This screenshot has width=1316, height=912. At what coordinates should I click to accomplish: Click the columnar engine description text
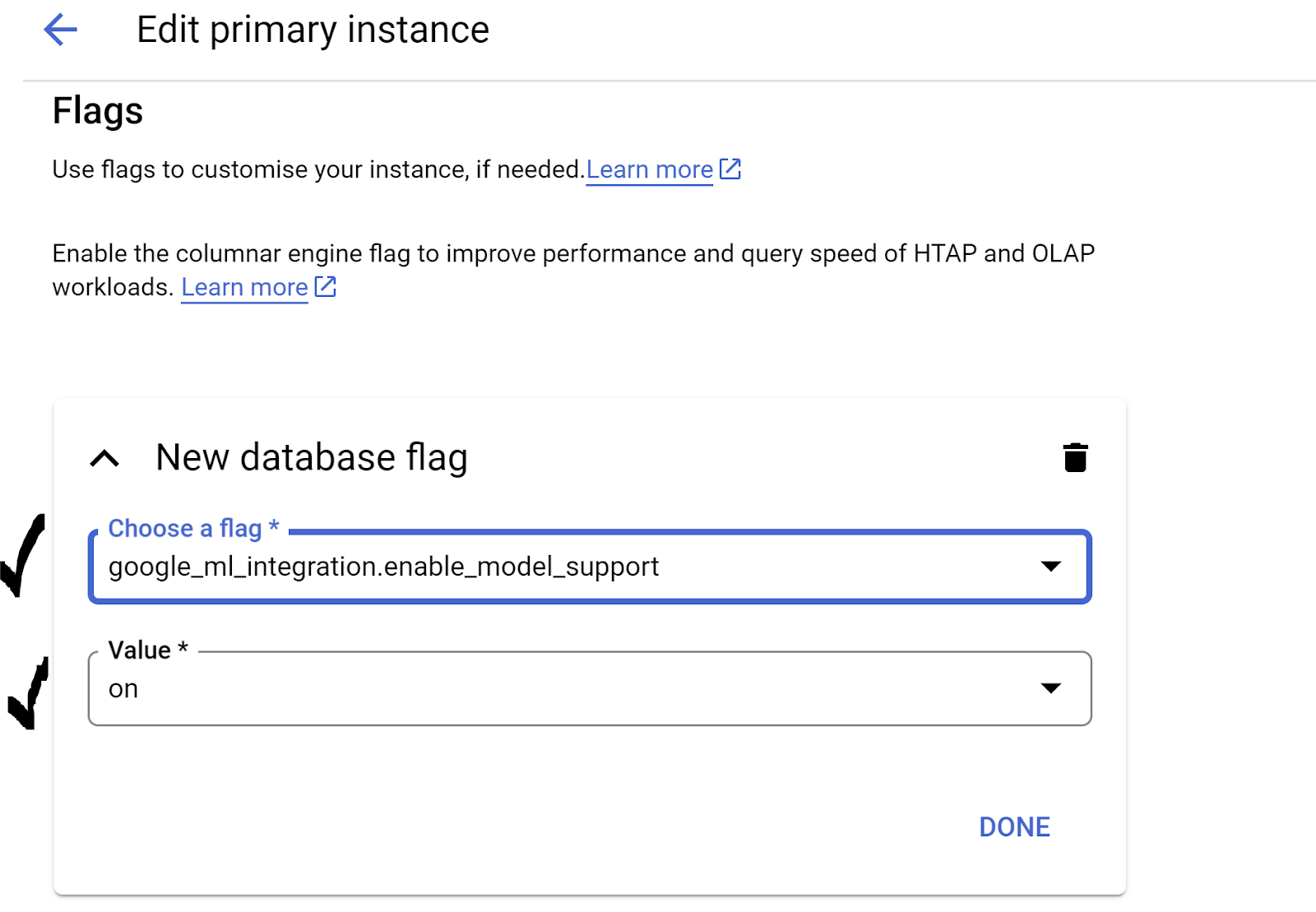[x=572, y=253]
